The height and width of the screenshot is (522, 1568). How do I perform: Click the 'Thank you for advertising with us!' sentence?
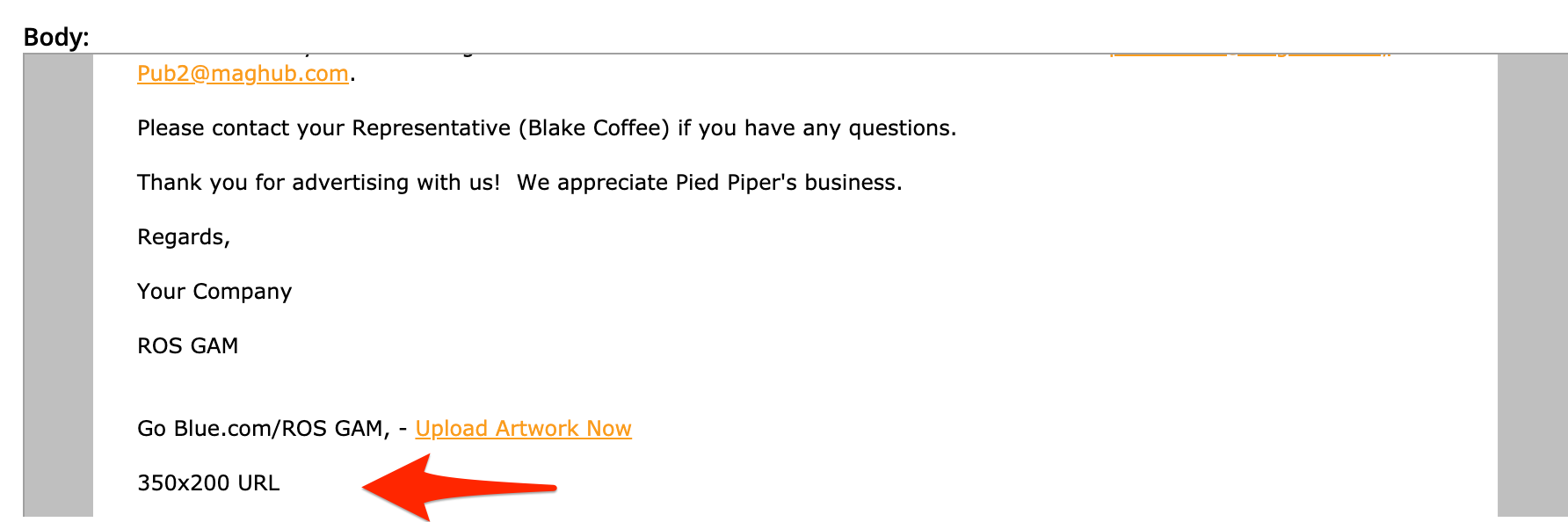(319, 183)
